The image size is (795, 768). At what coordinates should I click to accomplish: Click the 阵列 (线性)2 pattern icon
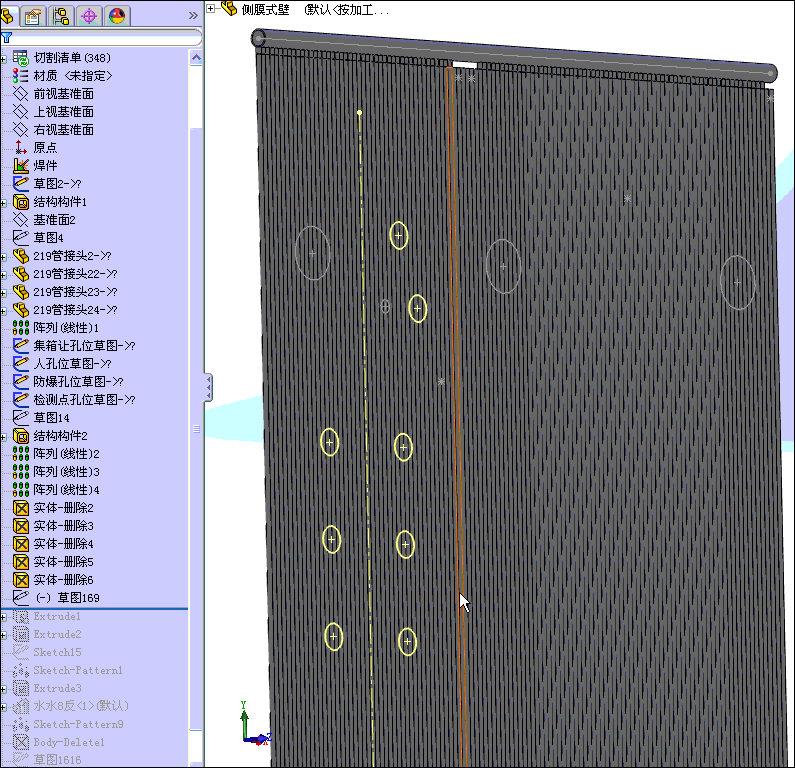[21, 454]
